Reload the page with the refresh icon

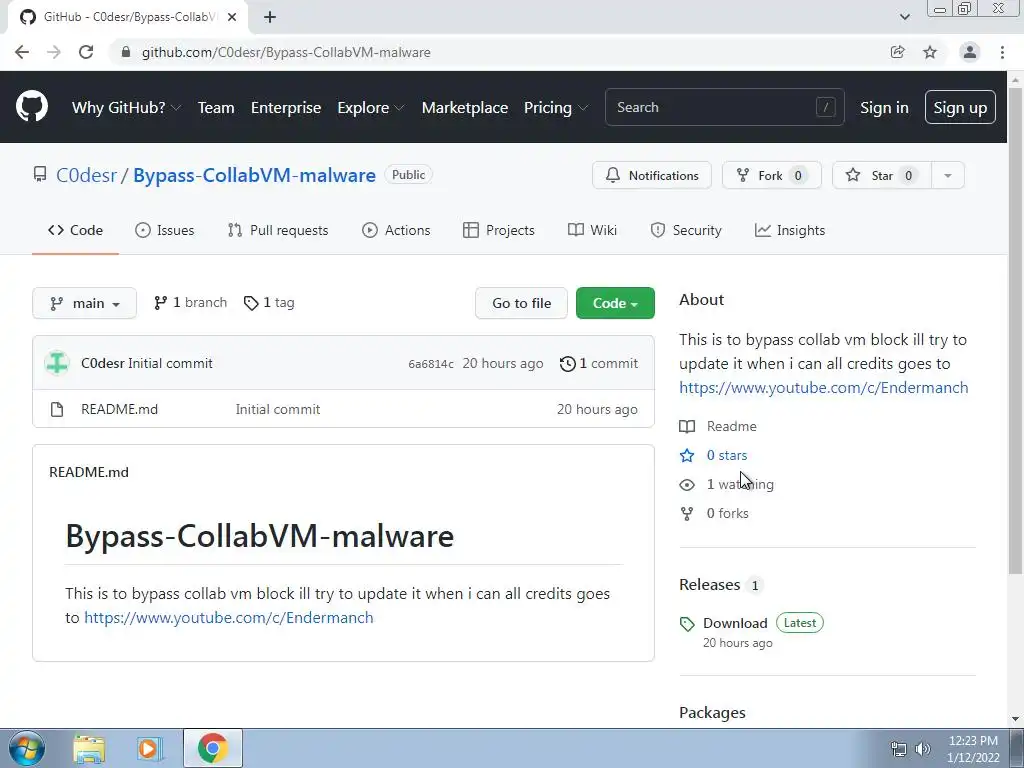(x=86, y=52)
